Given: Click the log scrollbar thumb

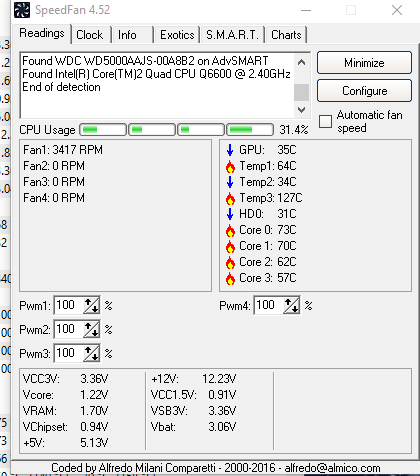Looking at the screenshot, I should tap(301, 92).
